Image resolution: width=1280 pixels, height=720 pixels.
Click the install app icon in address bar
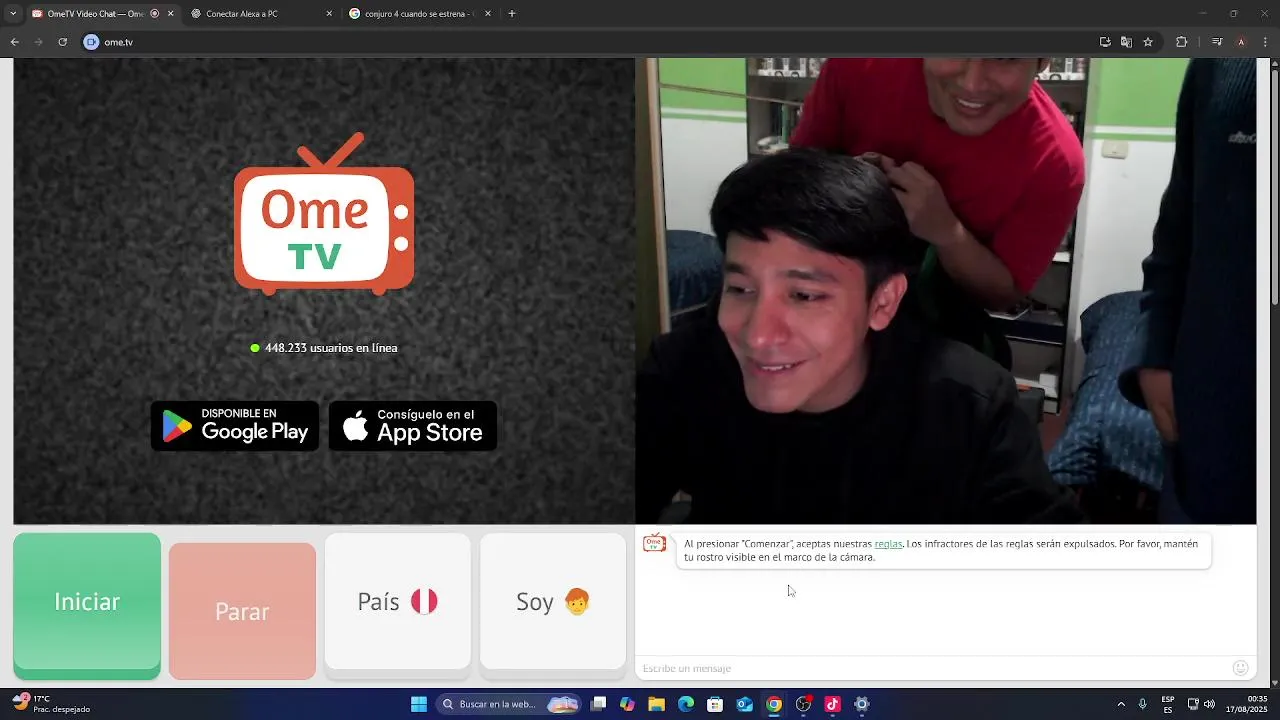click(1105, 42)
